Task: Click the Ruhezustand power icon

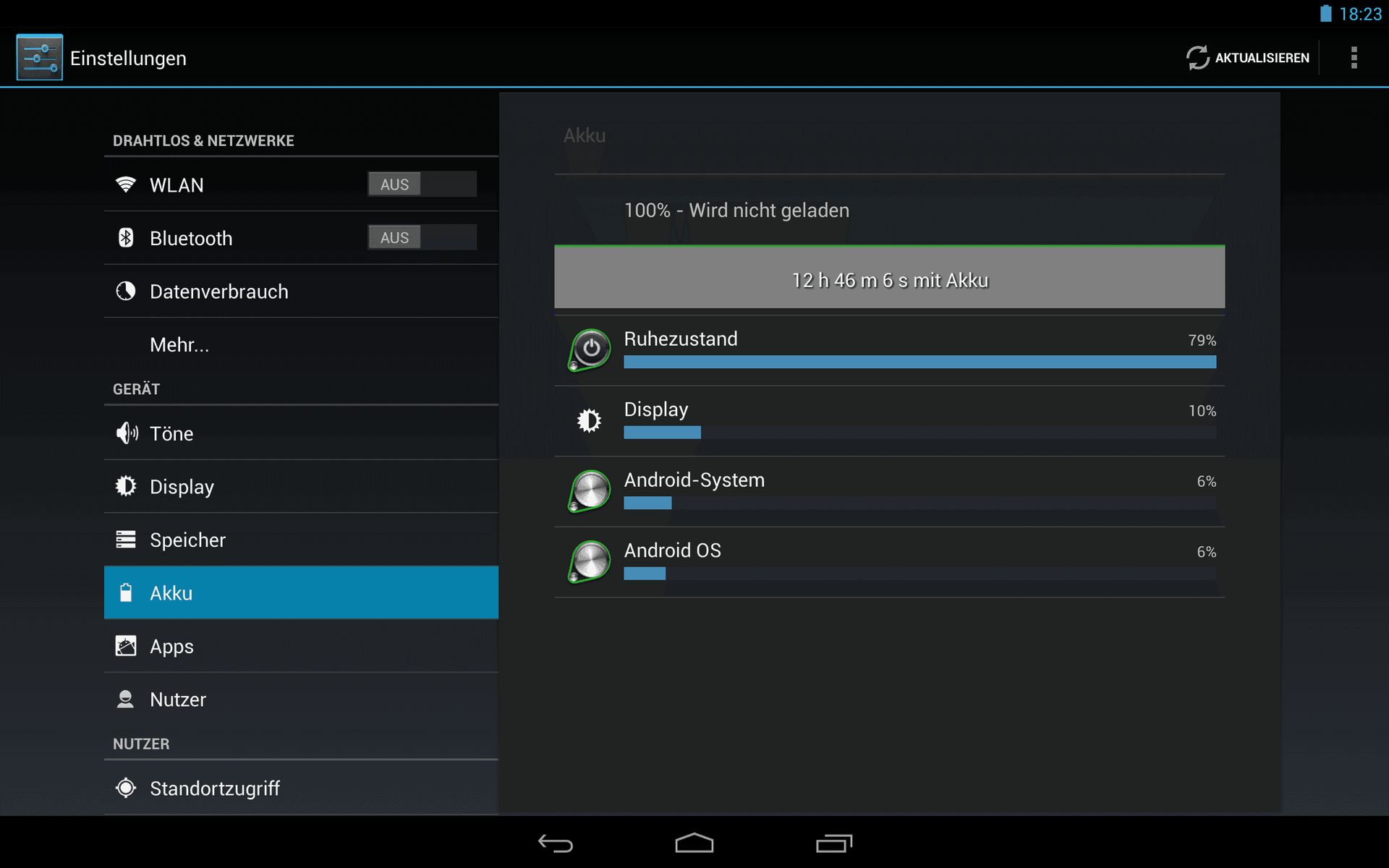Action: pos(590,349)
